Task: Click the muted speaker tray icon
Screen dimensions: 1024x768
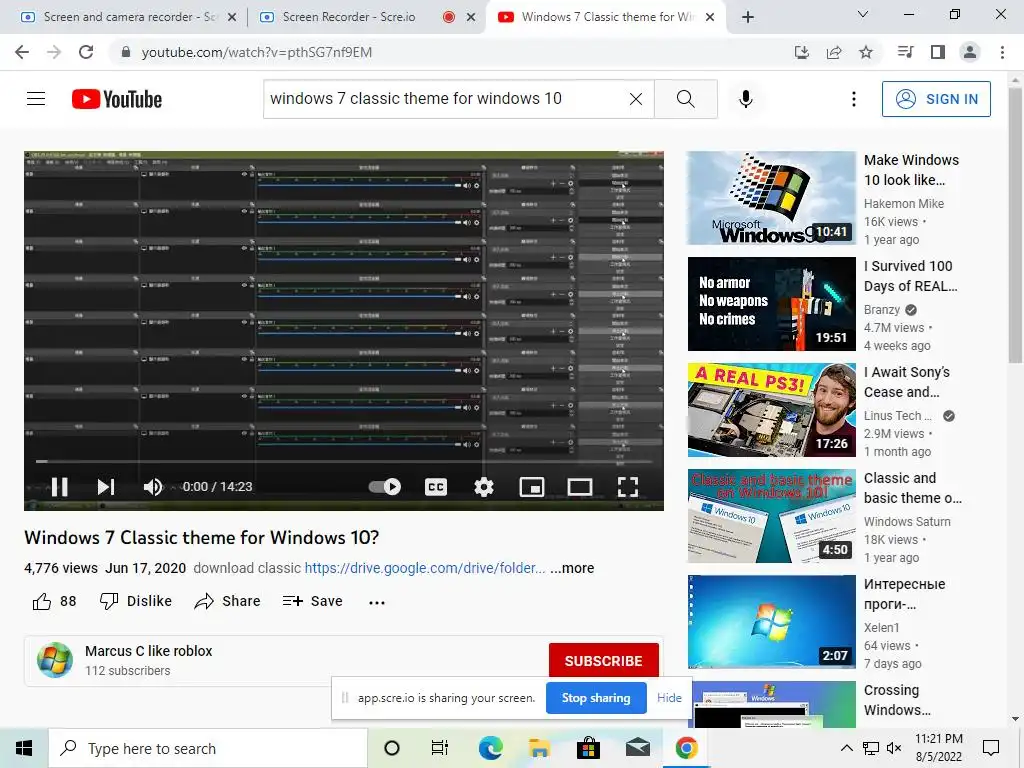Action: pos(894,748)
